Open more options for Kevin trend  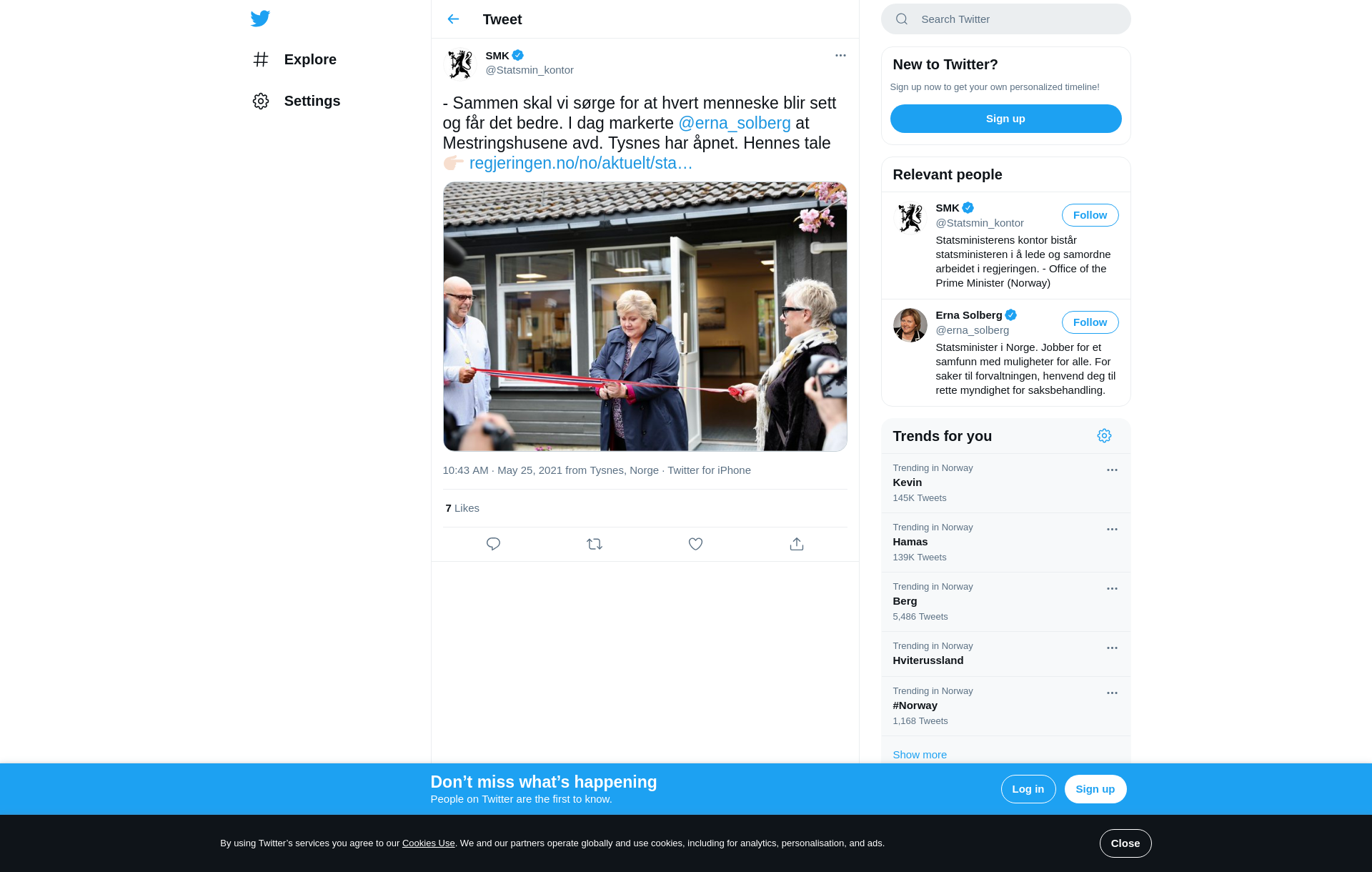point(1112,470)
